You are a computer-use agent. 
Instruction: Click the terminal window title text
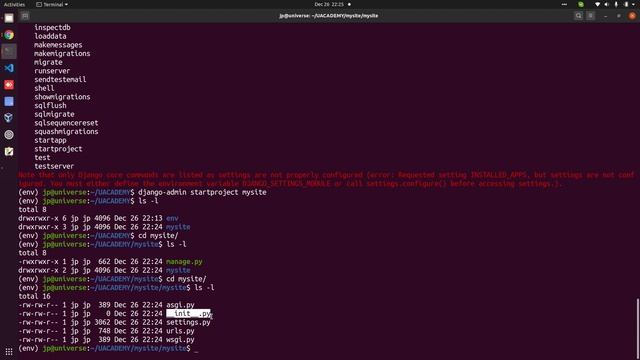pos(329,16)
